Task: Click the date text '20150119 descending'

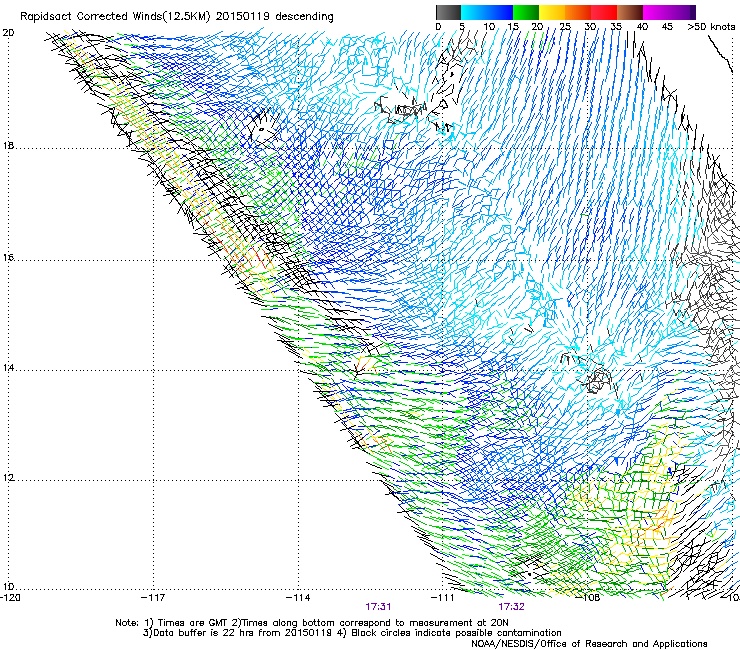Action: 275,17
